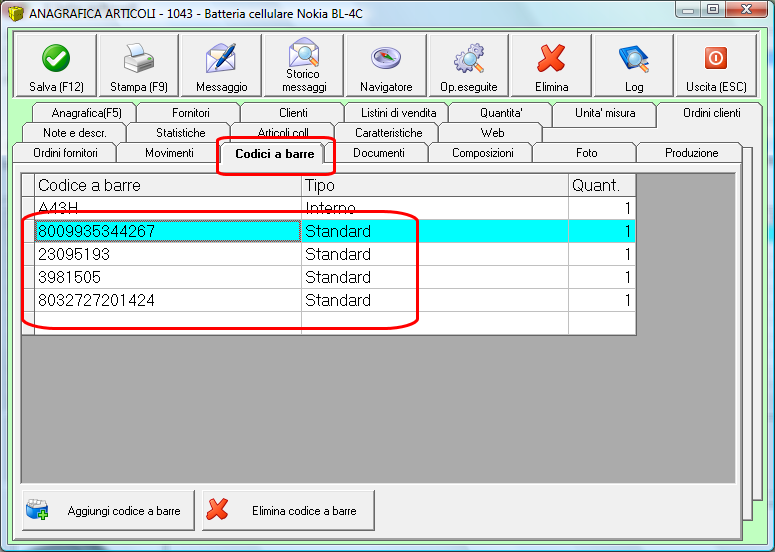The width and height of the screenshot is (775, 552).
Task: Switch to the Web tab
Action: 491,132
